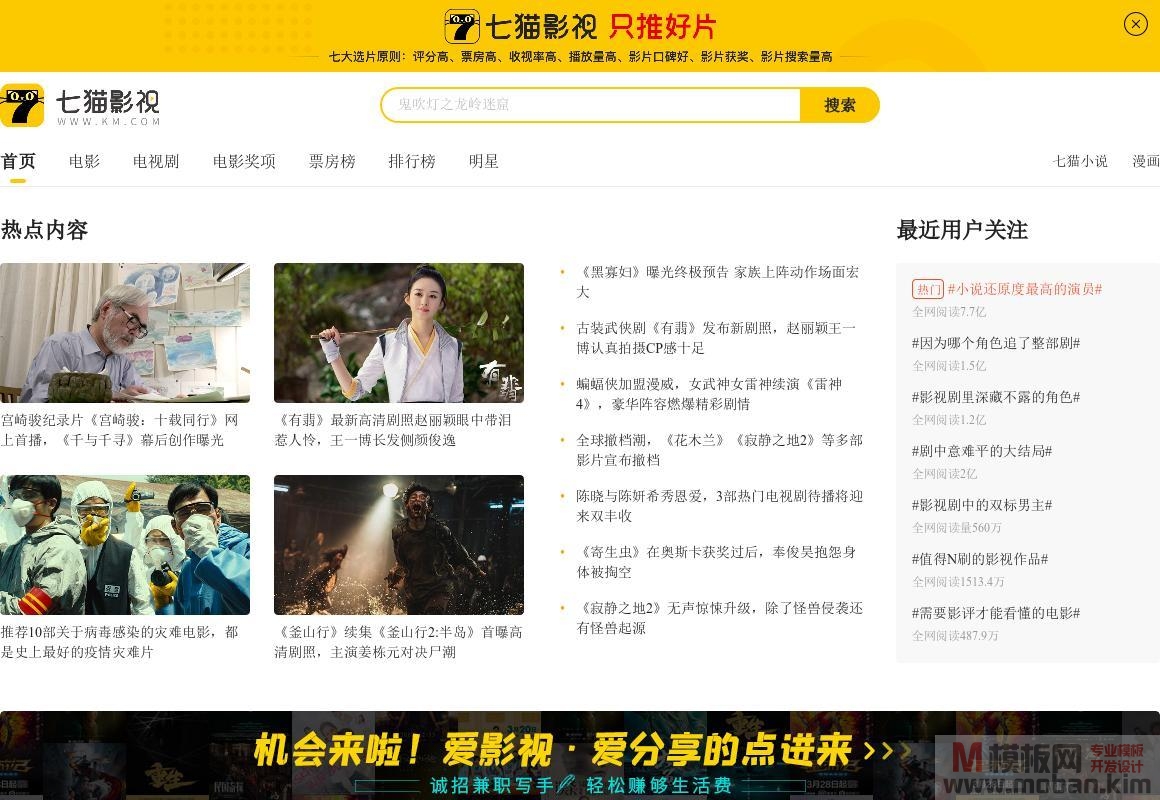Open the virus disaster movies thumbnail
The width and height of the screenshot is (1160, 800).
click(125, 545)
